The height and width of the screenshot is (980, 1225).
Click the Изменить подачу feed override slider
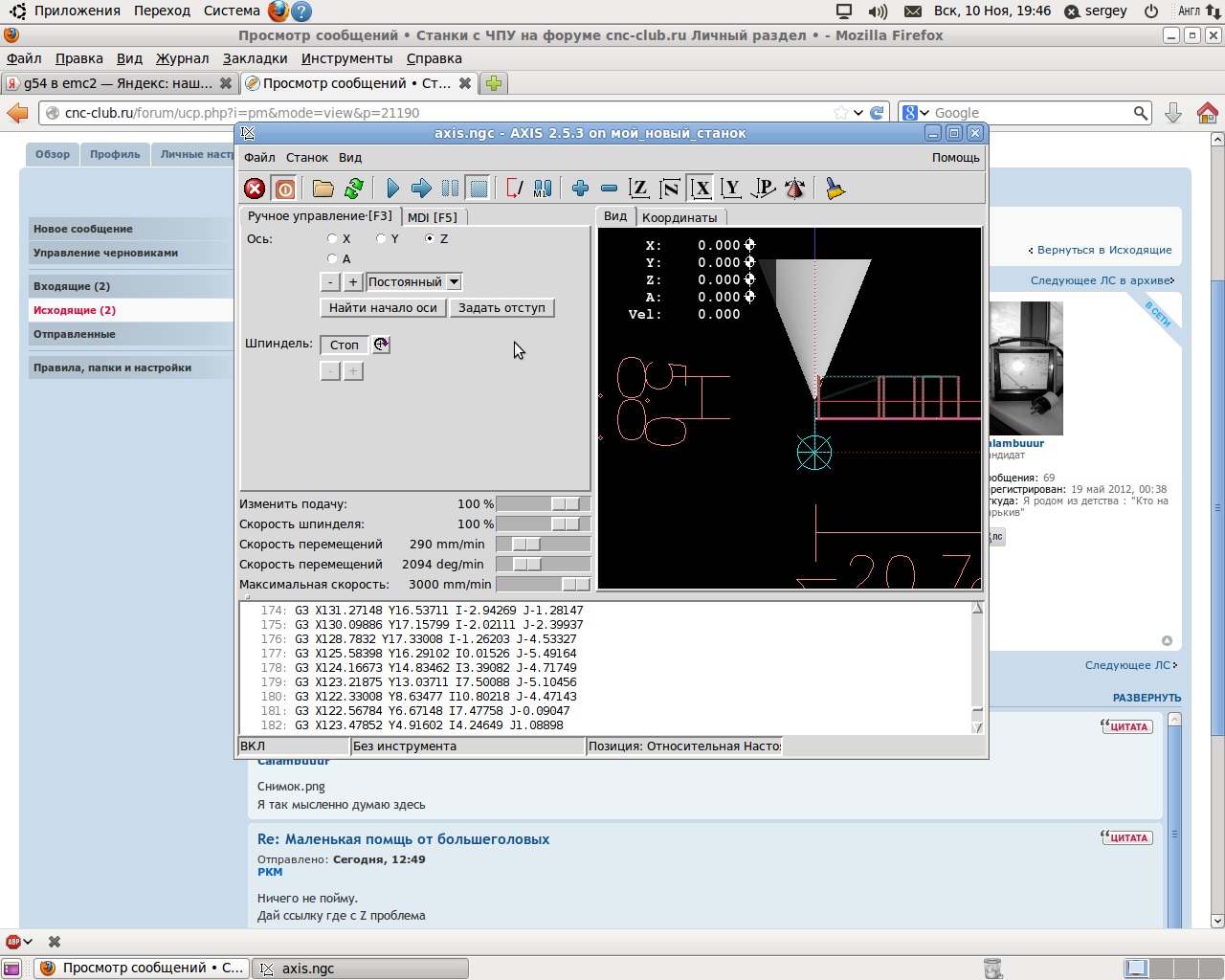tap(566, 504)
